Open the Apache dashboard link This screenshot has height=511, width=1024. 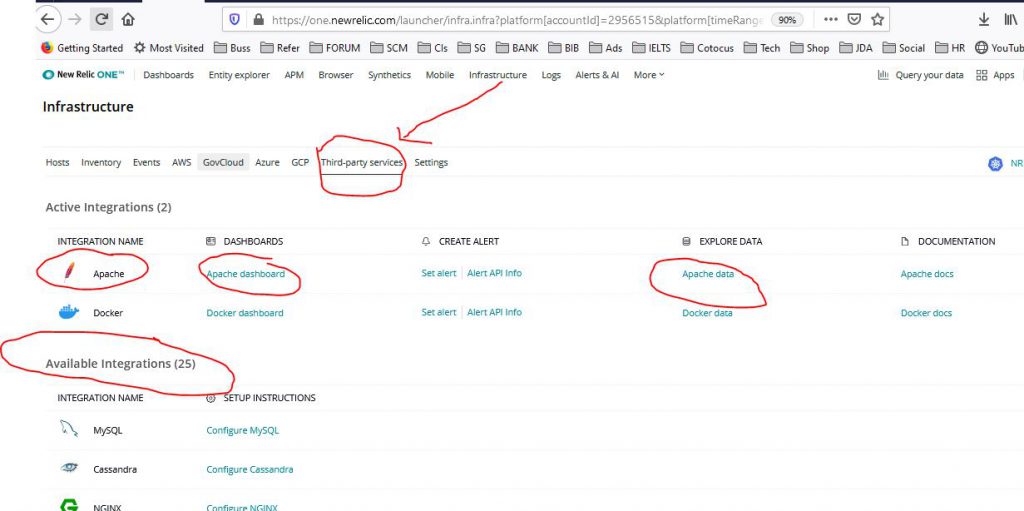point(245,274)
